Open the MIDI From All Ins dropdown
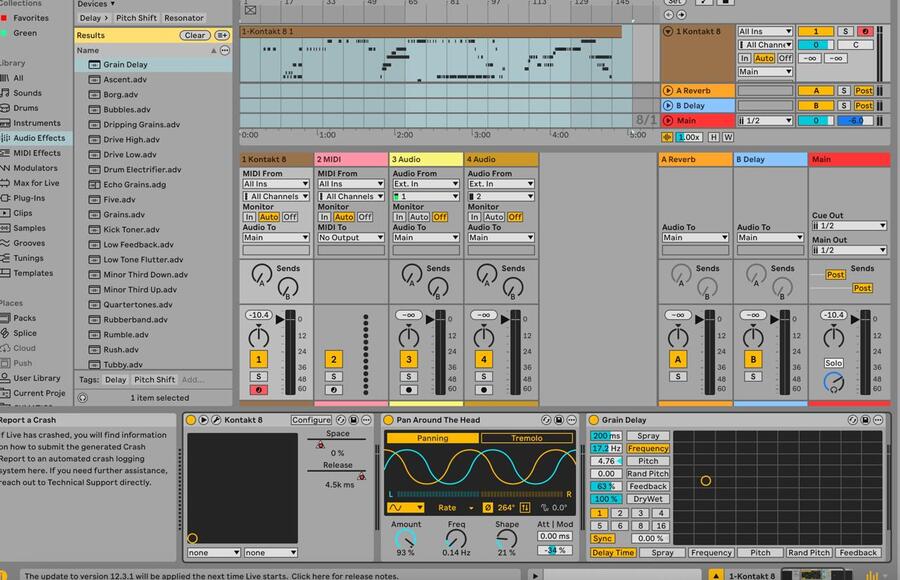The width and height of the screenshot is (900, 580). pyautogui.click(x=275, y=184)
